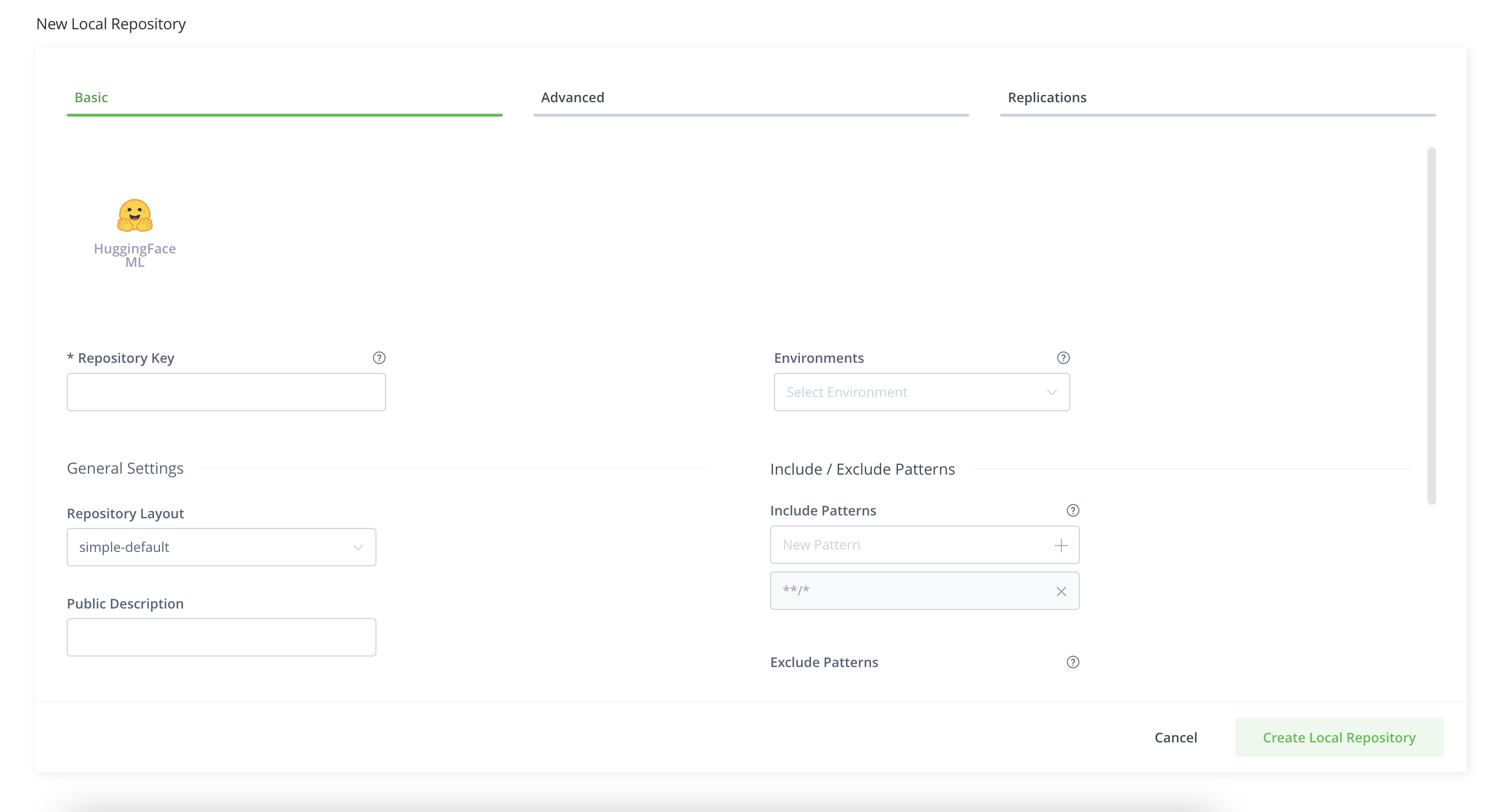Focus the Repository Key input field
The image size is (1500, 812).
[226, 392]
